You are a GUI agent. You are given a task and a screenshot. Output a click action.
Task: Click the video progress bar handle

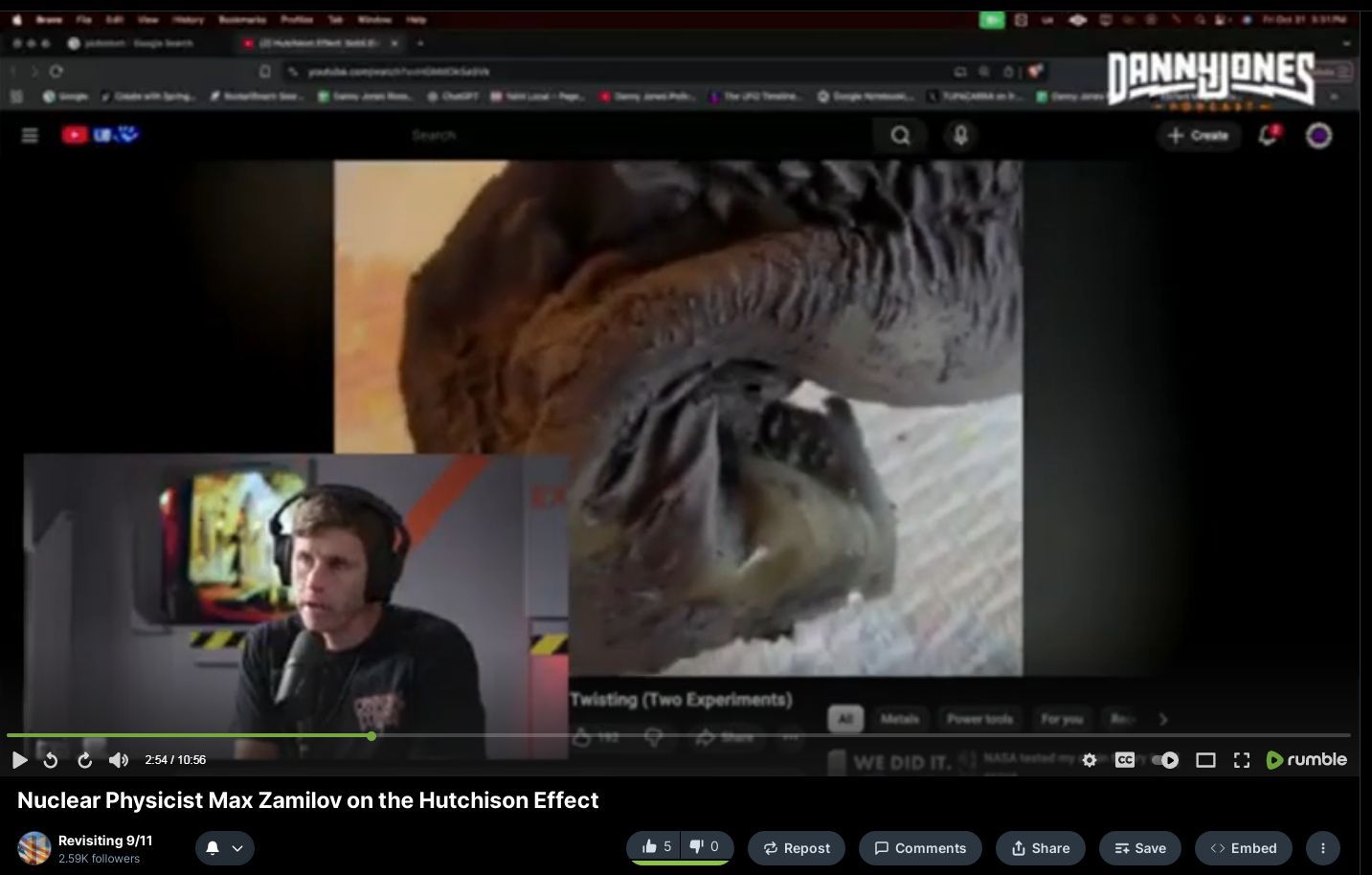click(x=371, y=736)
